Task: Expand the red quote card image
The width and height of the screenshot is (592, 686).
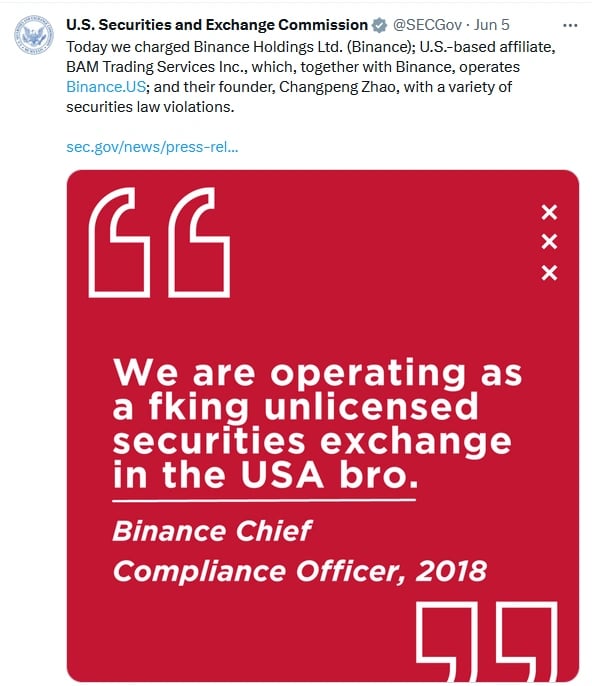Action: tap(323, 426)
